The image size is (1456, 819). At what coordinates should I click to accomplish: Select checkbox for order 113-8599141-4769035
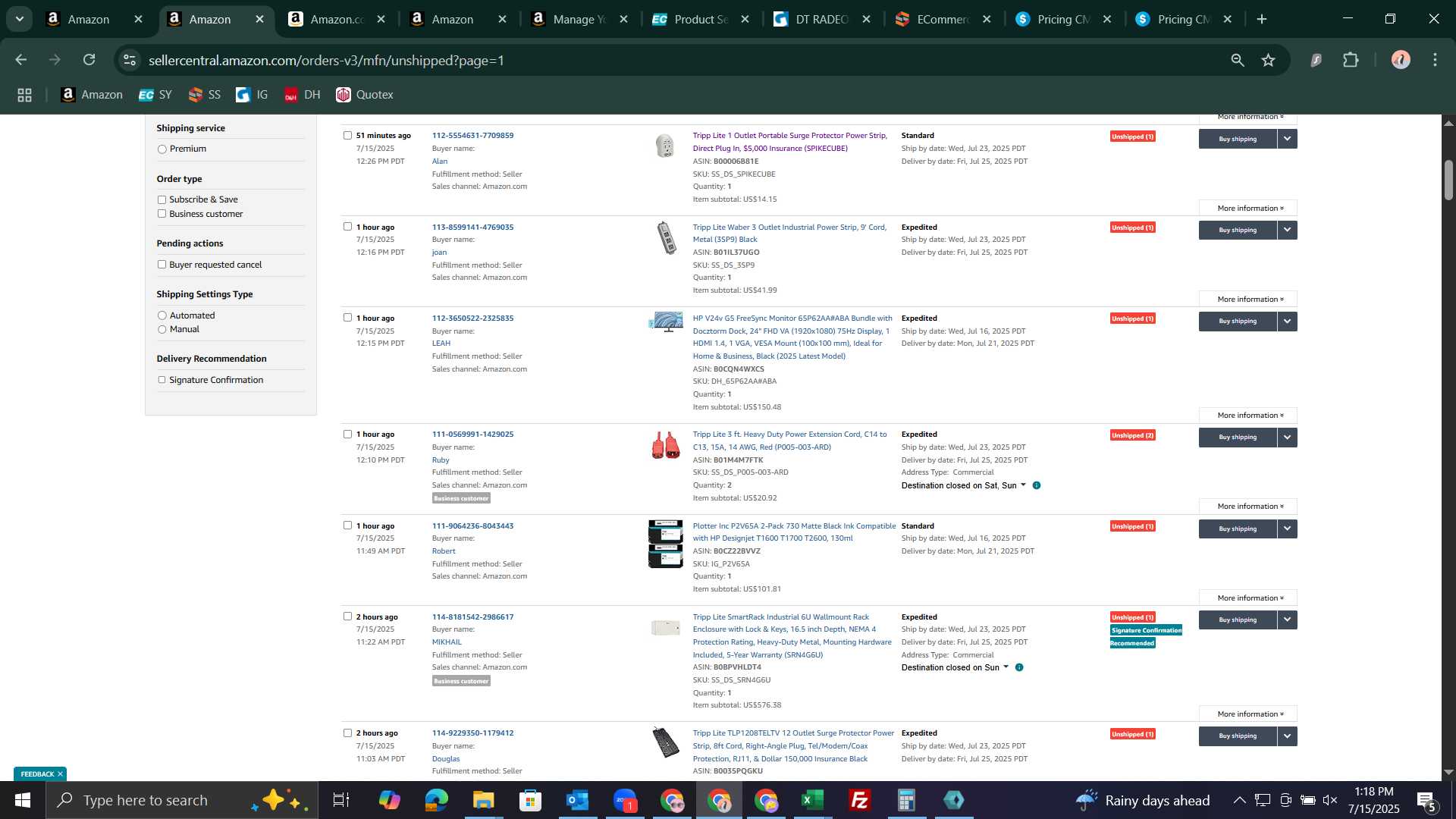347,227
